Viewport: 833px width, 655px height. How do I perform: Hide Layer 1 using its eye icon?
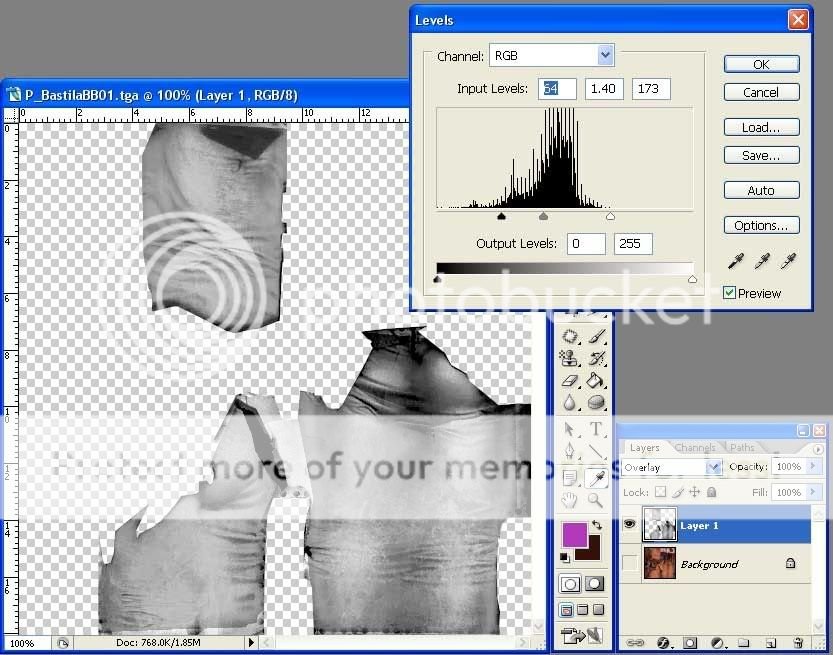pos(630,524)
